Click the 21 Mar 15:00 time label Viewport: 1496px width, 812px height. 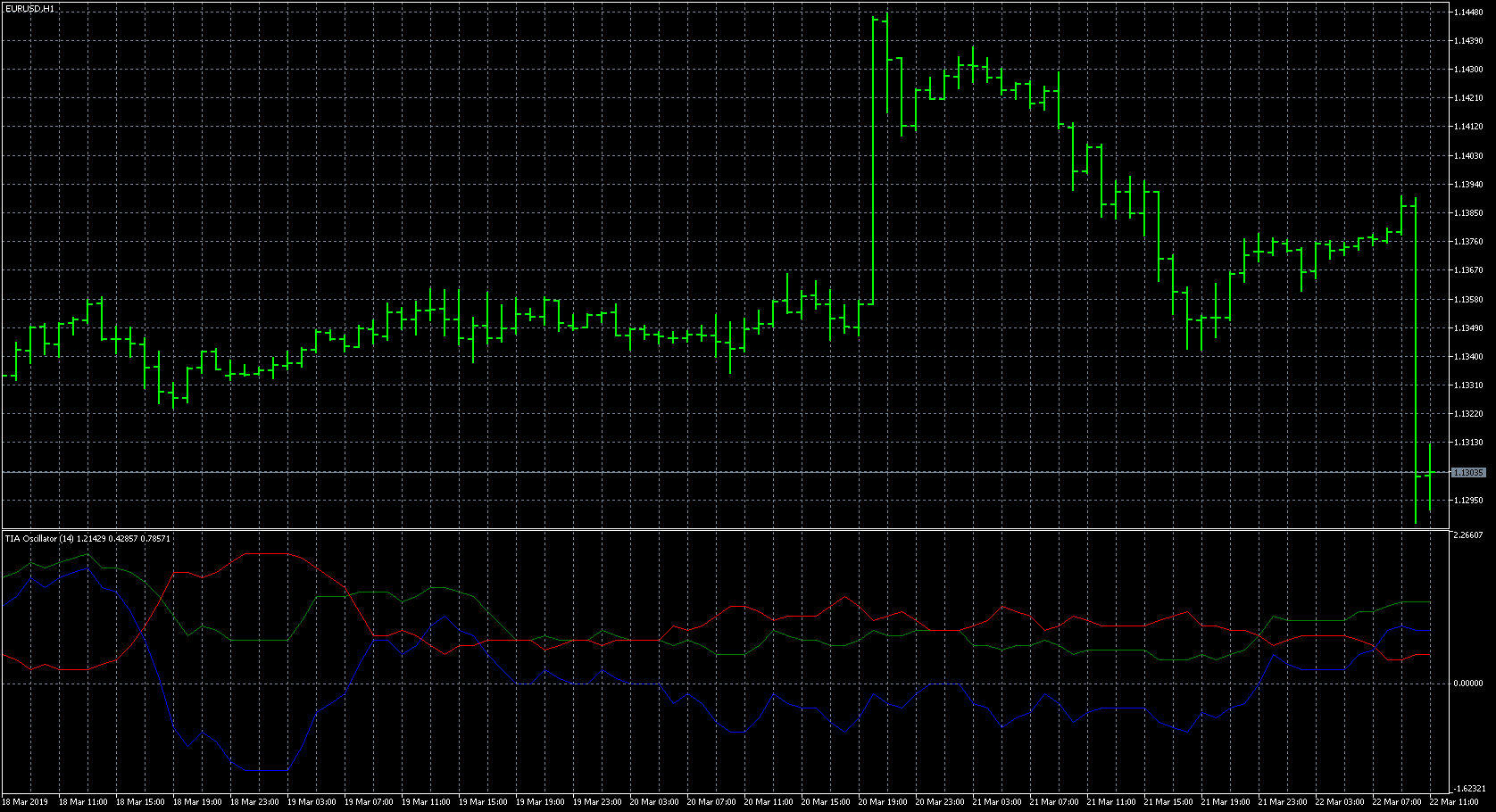coord(1169,802)
